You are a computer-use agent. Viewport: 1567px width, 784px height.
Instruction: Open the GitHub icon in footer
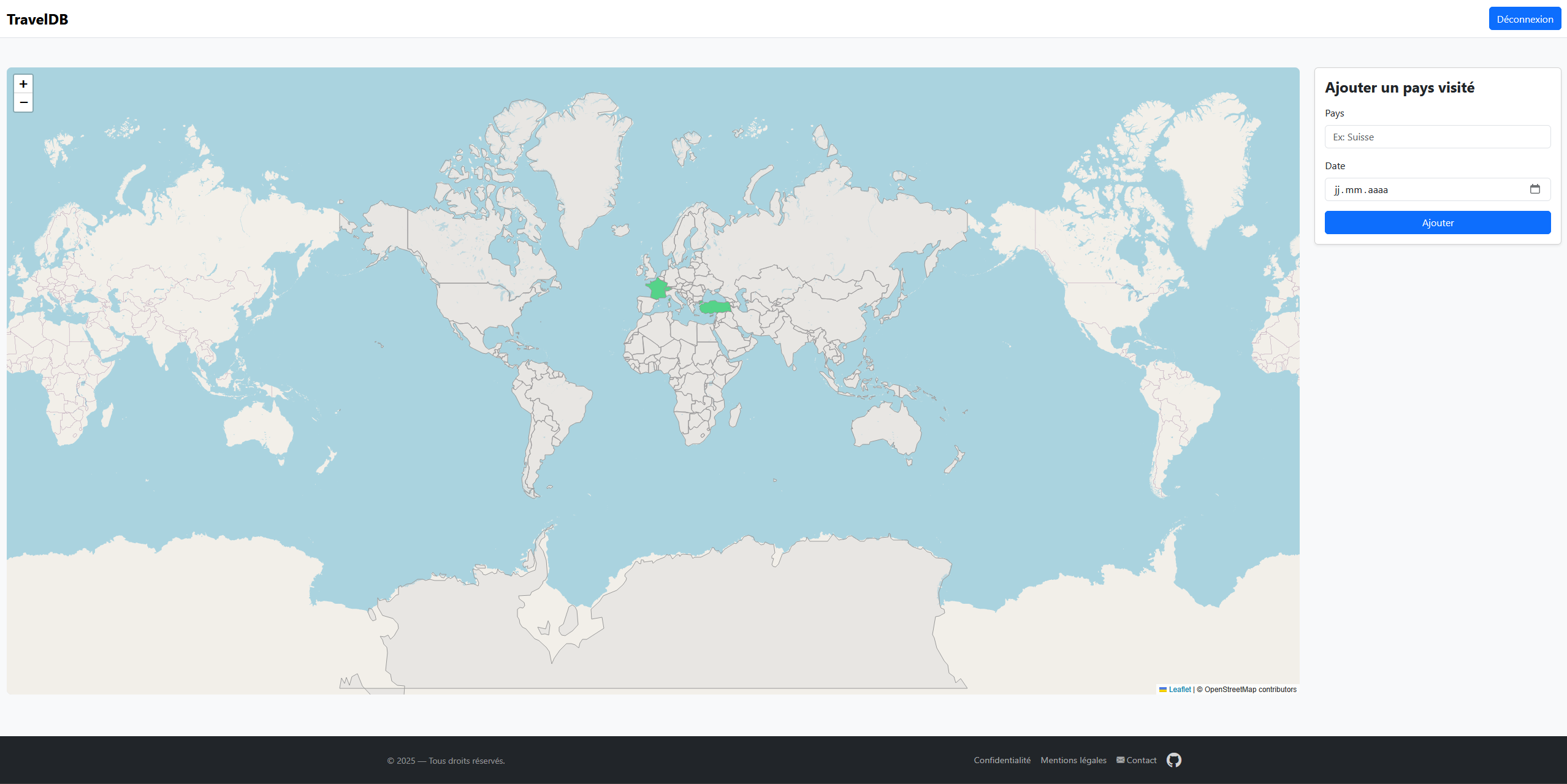(1173, 760)
